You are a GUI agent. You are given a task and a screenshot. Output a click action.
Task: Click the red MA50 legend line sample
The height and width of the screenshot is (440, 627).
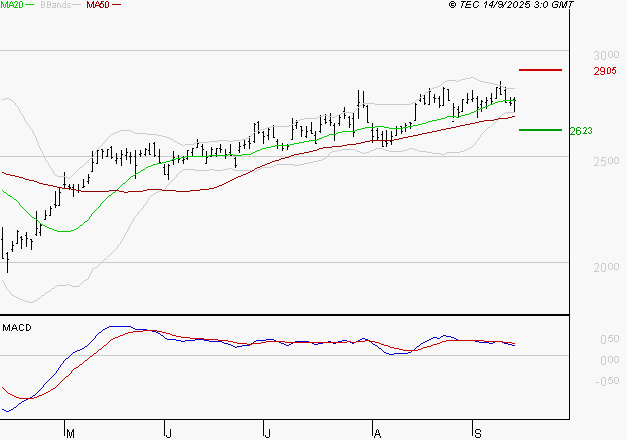coord(117,6)
